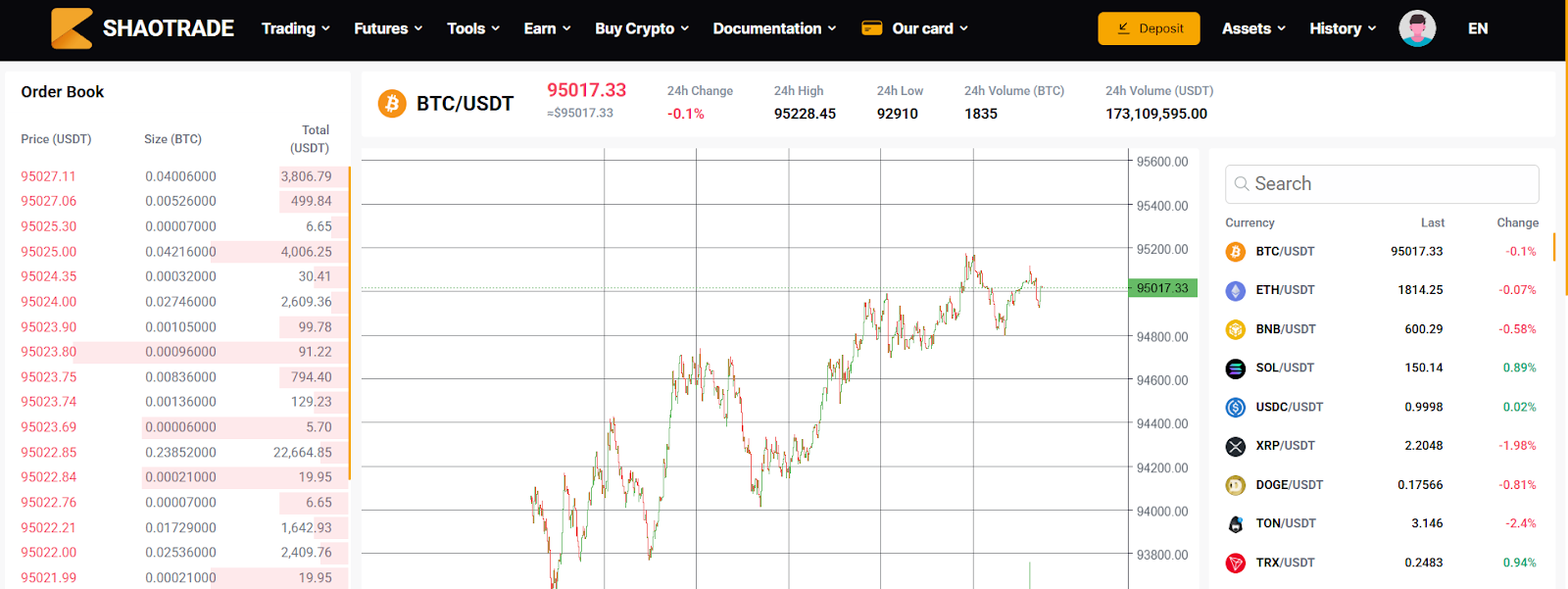Click the TRX coin icon in currency list

[1236, 563]
